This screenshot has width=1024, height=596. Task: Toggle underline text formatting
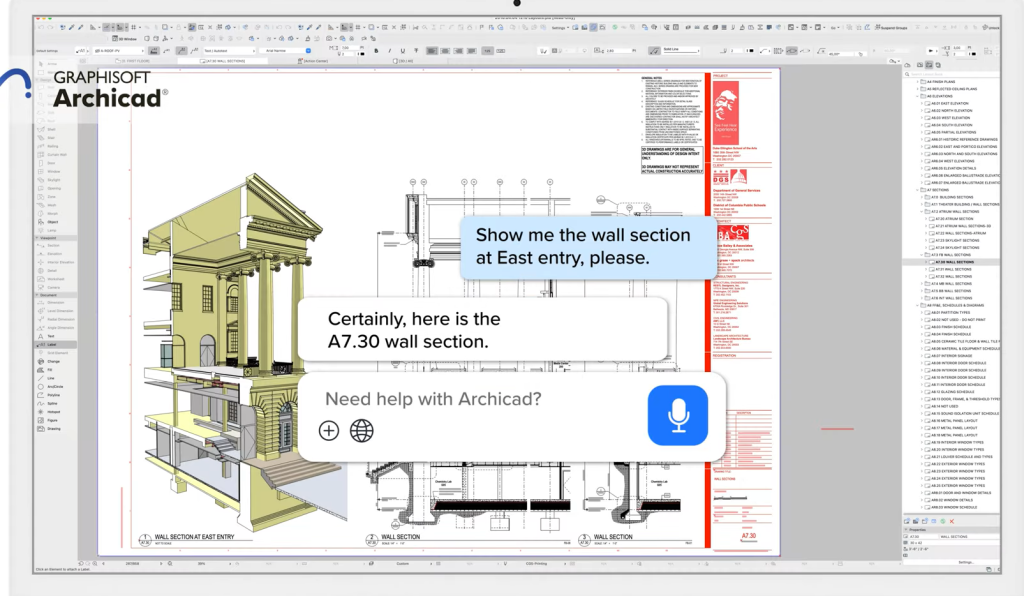(x=402, y=50)
